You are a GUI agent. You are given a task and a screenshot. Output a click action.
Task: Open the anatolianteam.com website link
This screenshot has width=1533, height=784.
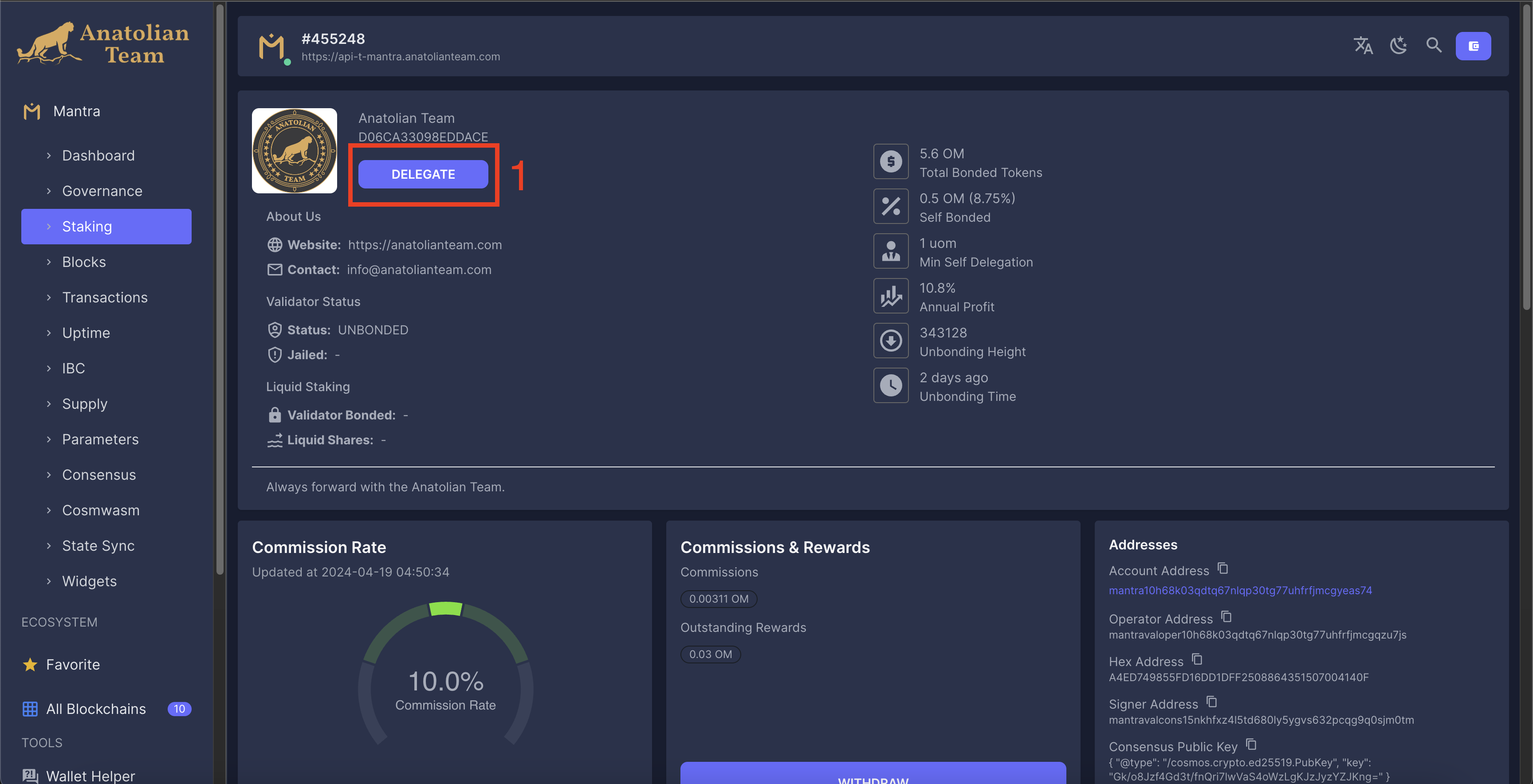(x=425, y=245)
